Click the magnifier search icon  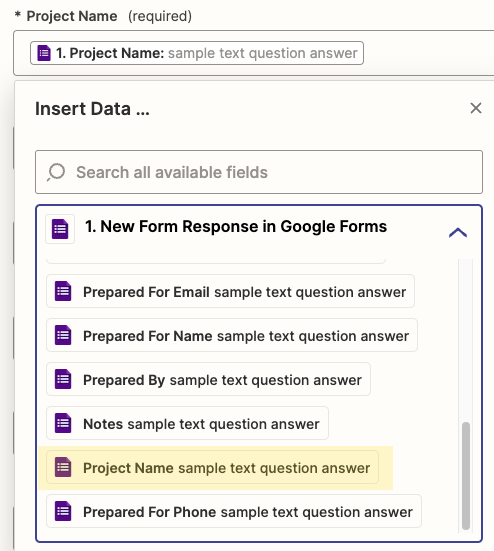(56, 172)
